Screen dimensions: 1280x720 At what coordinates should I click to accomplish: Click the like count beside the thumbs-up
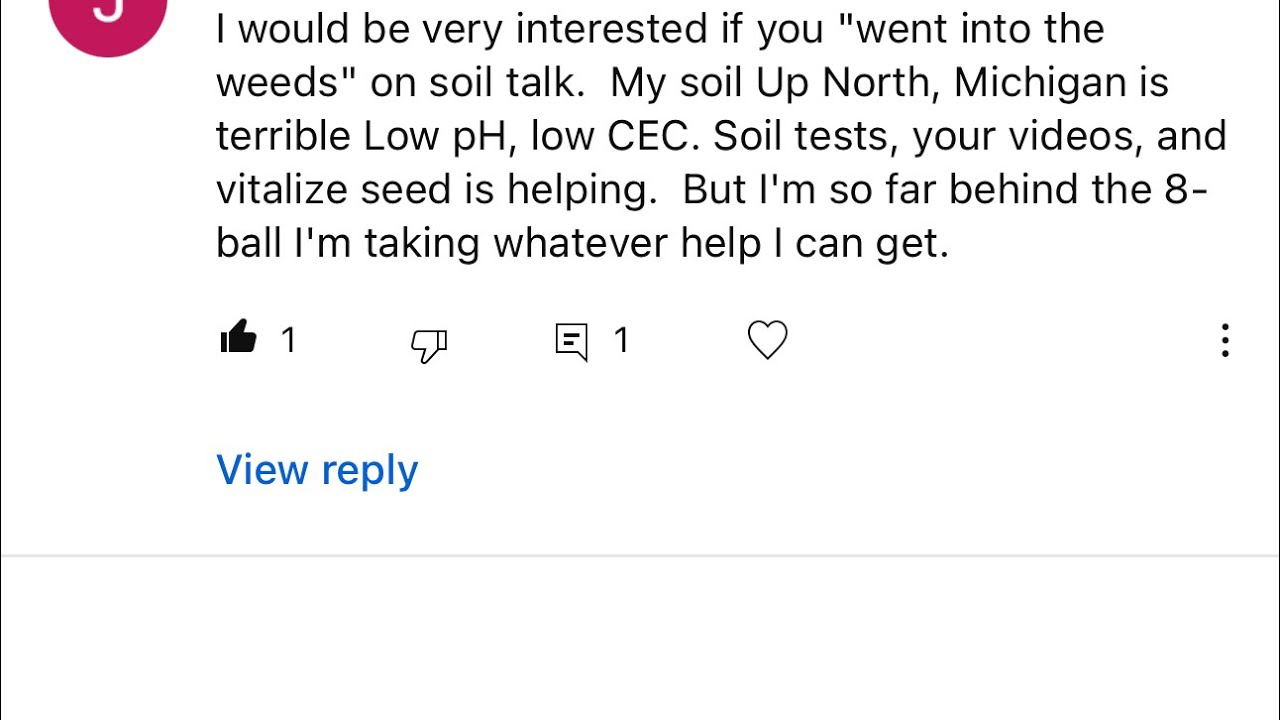pos(289,341)
